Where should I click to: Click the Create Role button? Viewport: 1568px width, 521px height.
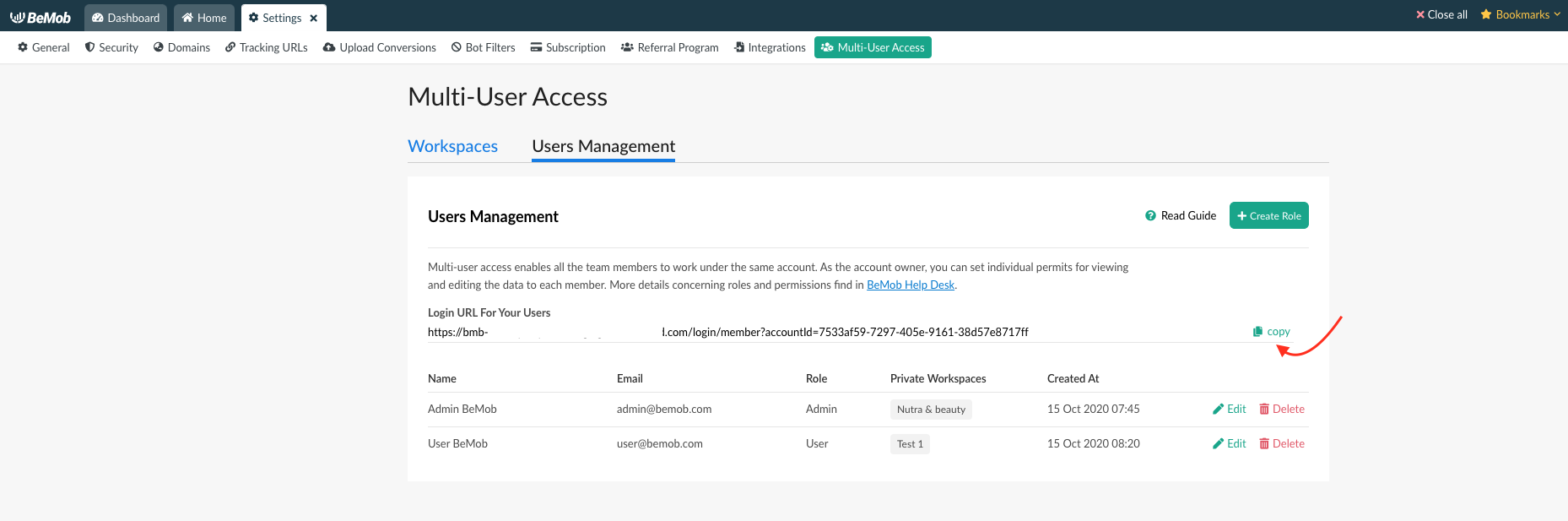click(1269, 215)
